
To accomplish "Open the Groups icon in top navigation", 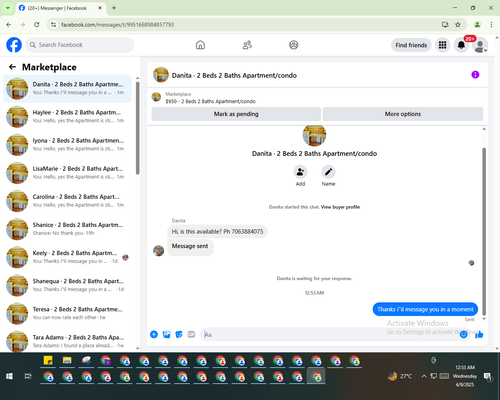I will [294, 45].
